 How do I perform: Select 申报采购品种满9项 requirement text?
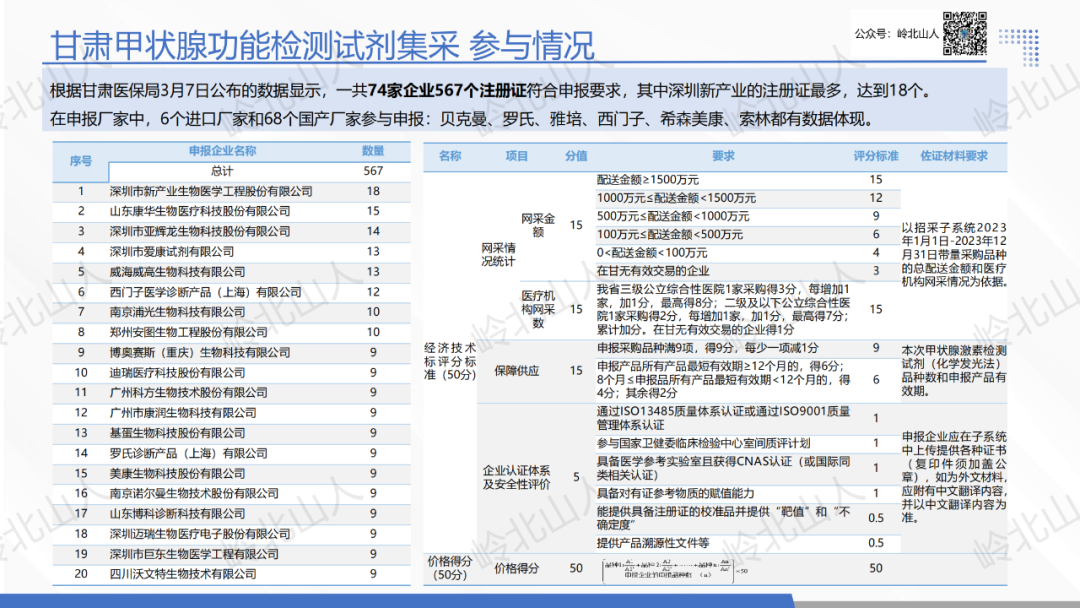708,348
